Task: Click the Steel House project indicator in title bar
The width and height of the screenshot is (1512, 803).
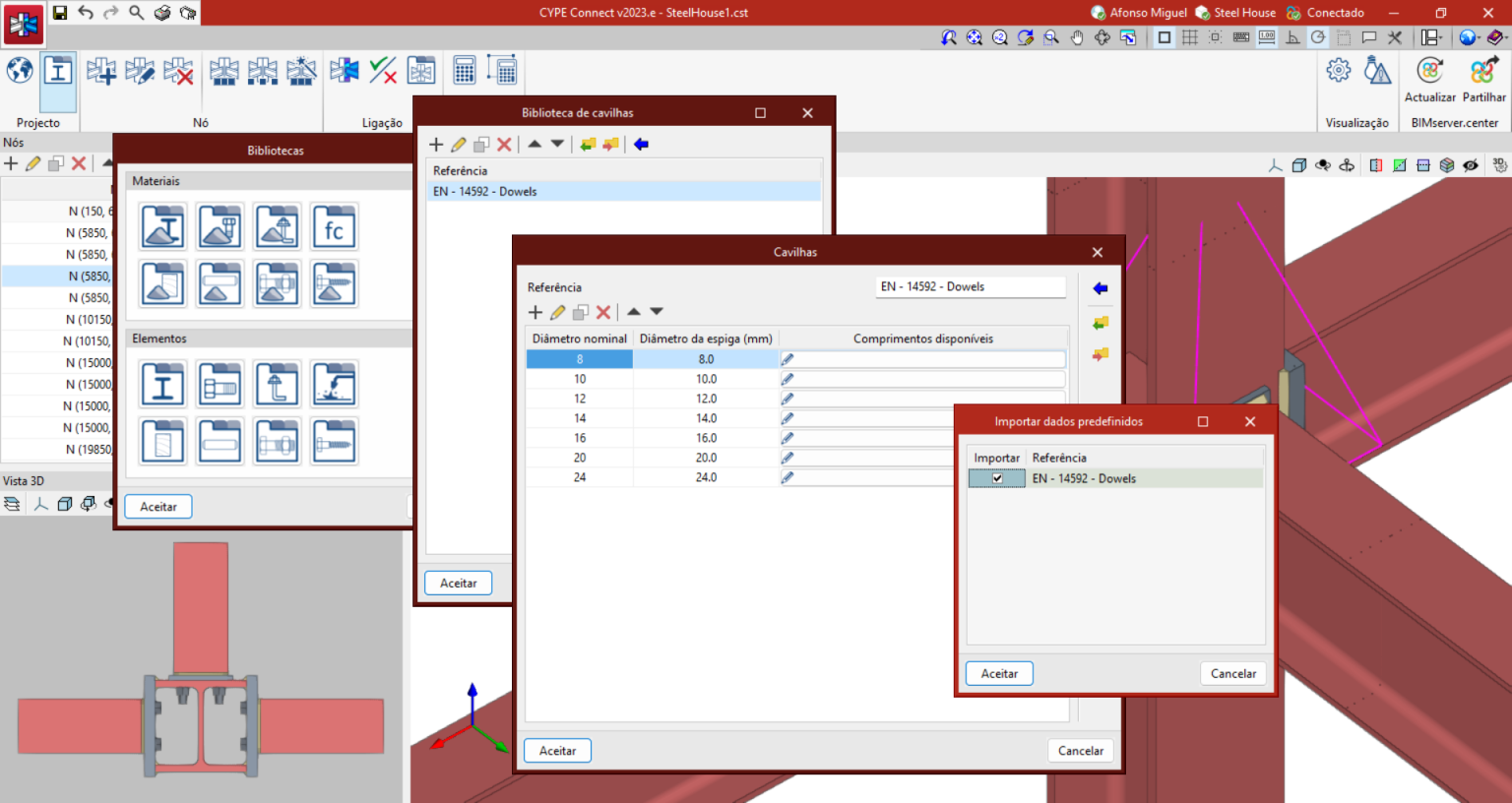Action: (1235, 13)
